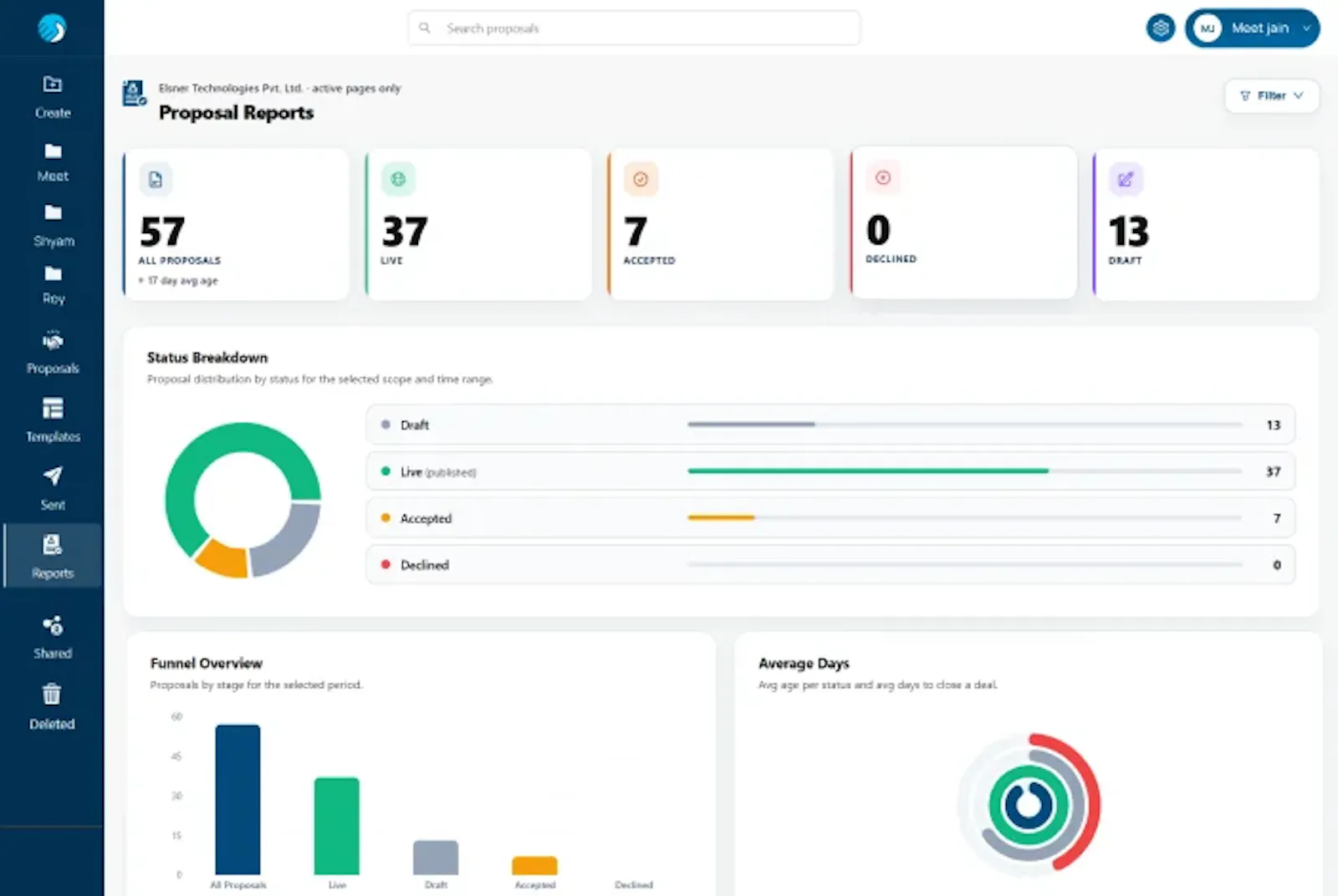This screenshot has width=1338, height=896.
Task: Click the Status Breakdown heading
Action: [x=207, y=358]
